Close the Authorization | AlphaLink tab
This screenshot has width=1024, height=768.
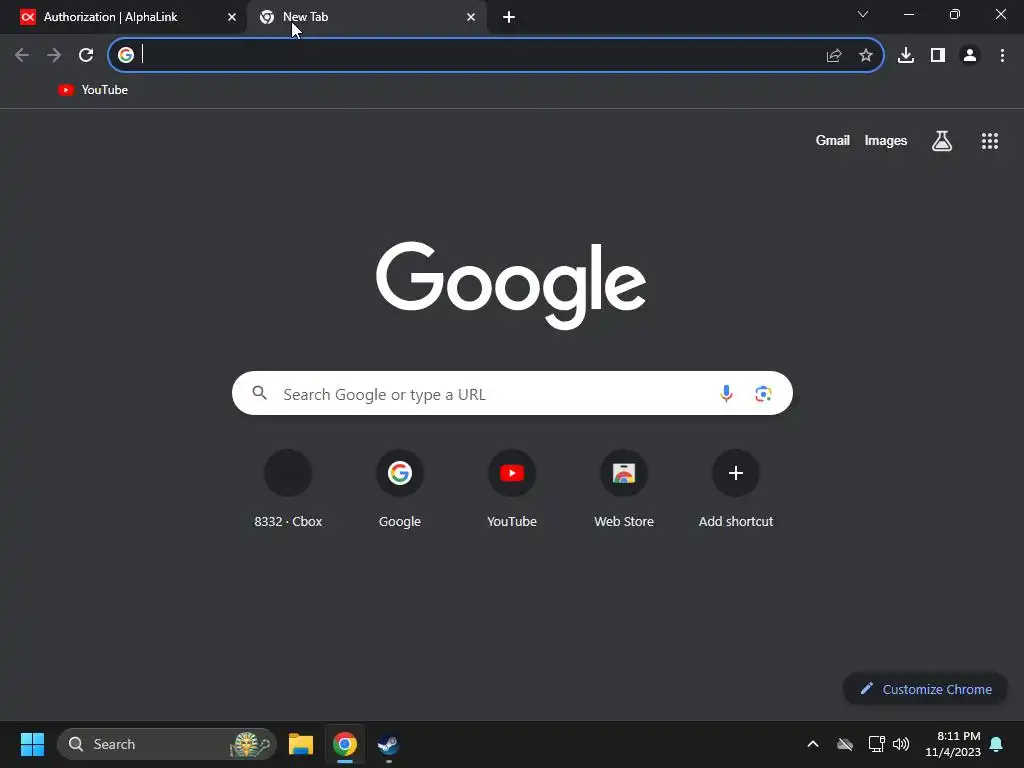(x=231, y=17)
